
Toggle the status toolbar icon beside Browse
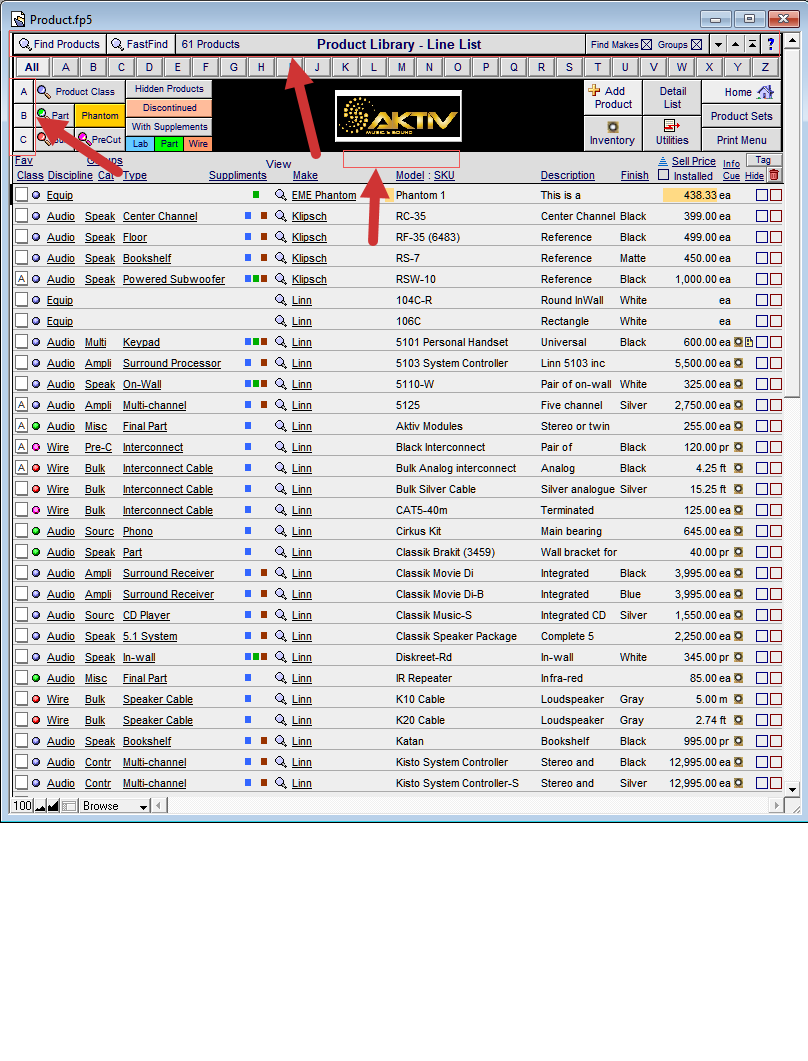69,806
